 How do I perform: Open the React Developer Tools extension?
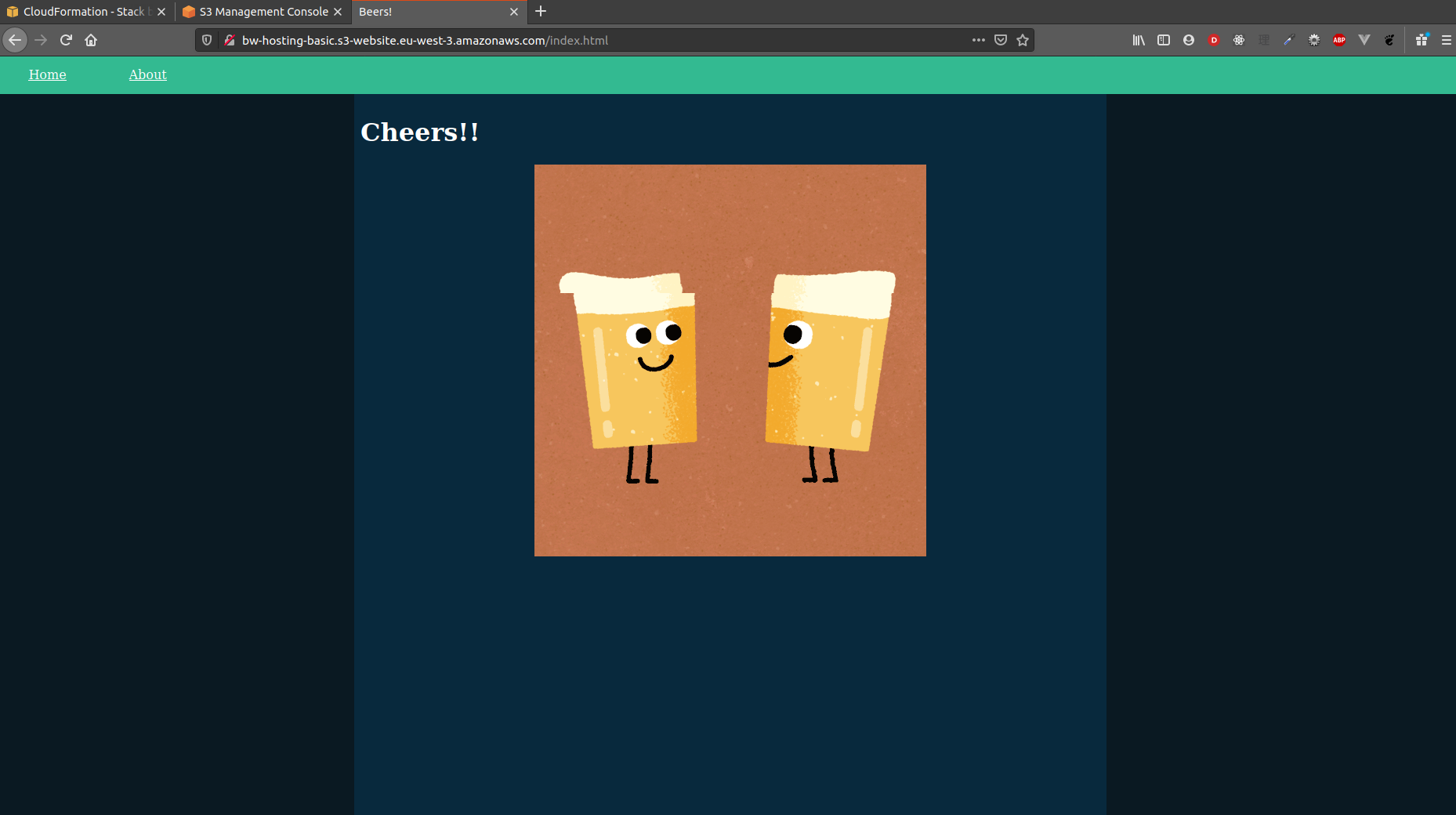coord(1239,40)
